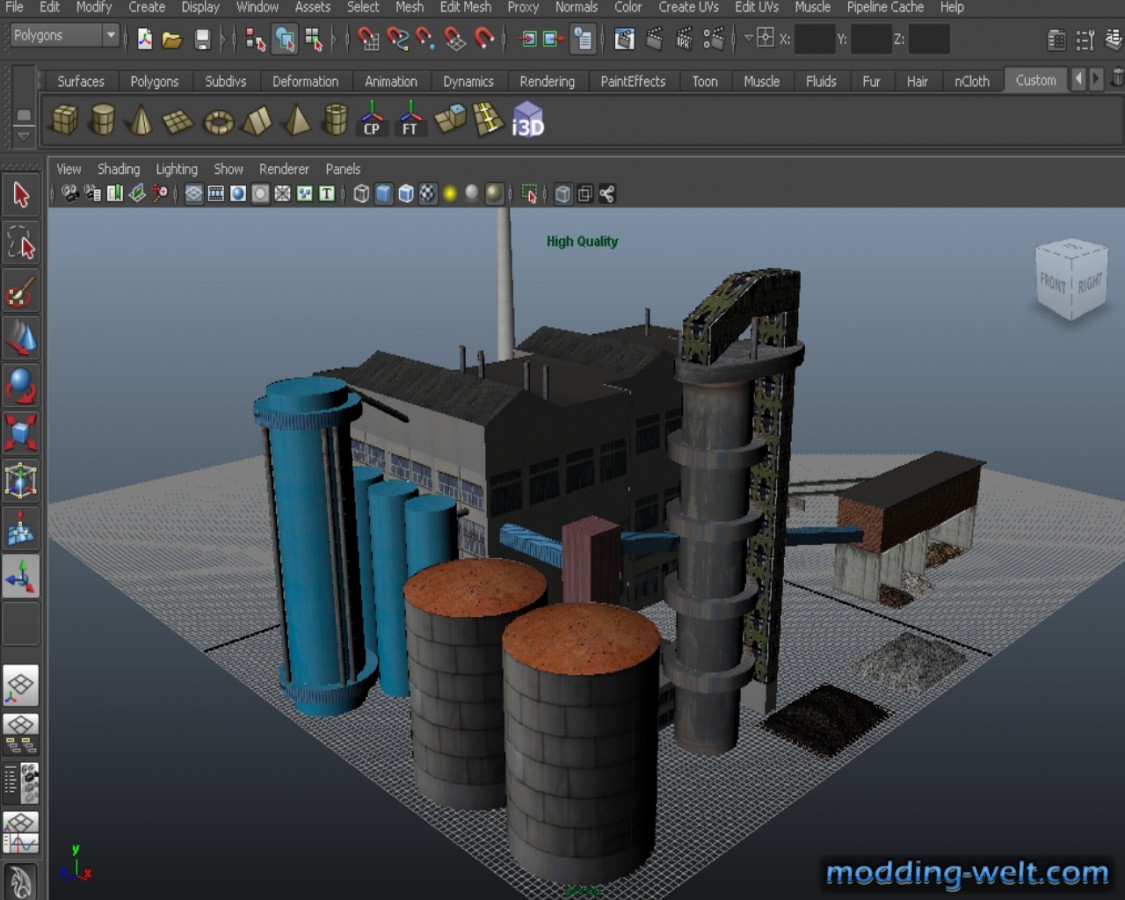1125x900 pixels.
Task: Activate the Rotate tool
Action: pos(21,385)
